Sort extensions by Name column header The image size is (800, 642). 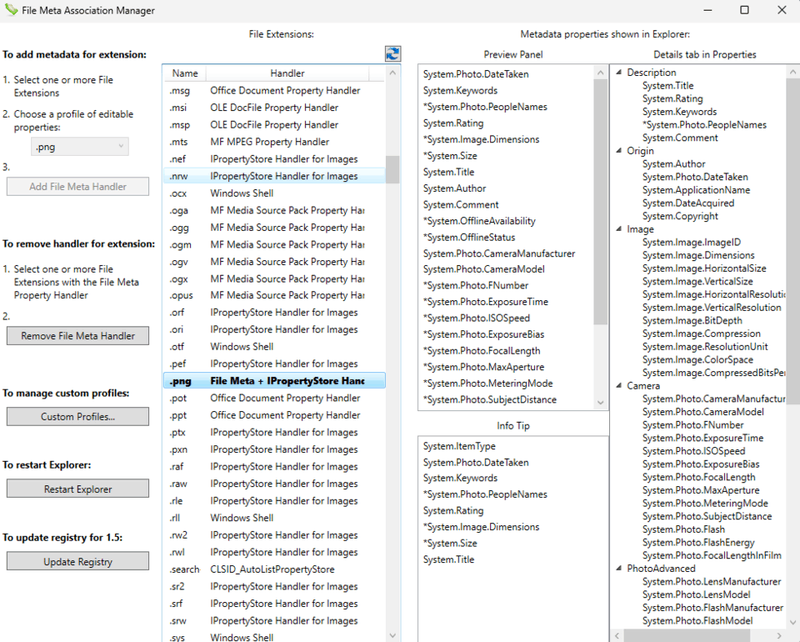click(185, 74)
